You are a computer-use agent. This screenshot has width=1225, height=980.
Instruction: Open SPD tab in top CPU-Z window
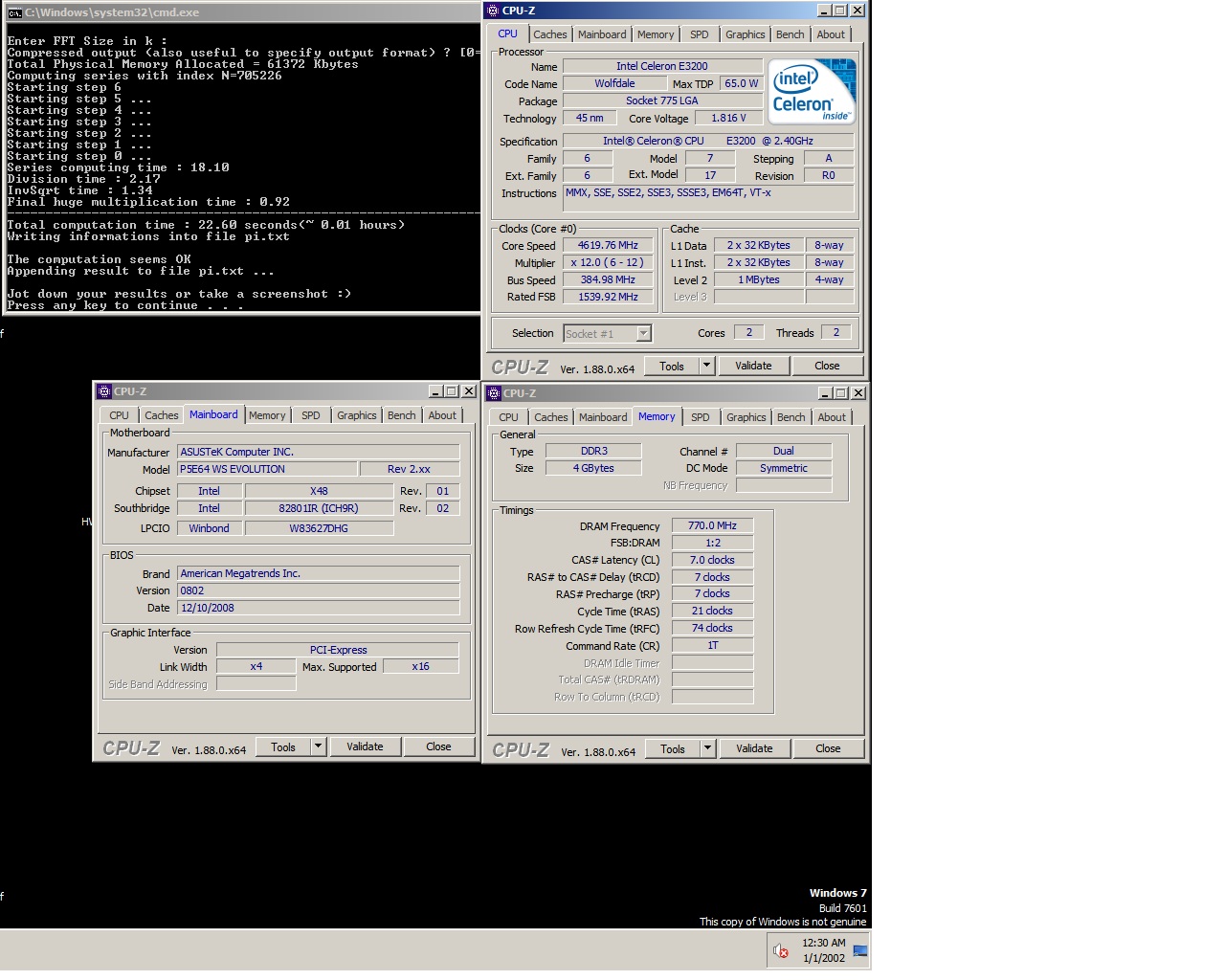[700, 34]
